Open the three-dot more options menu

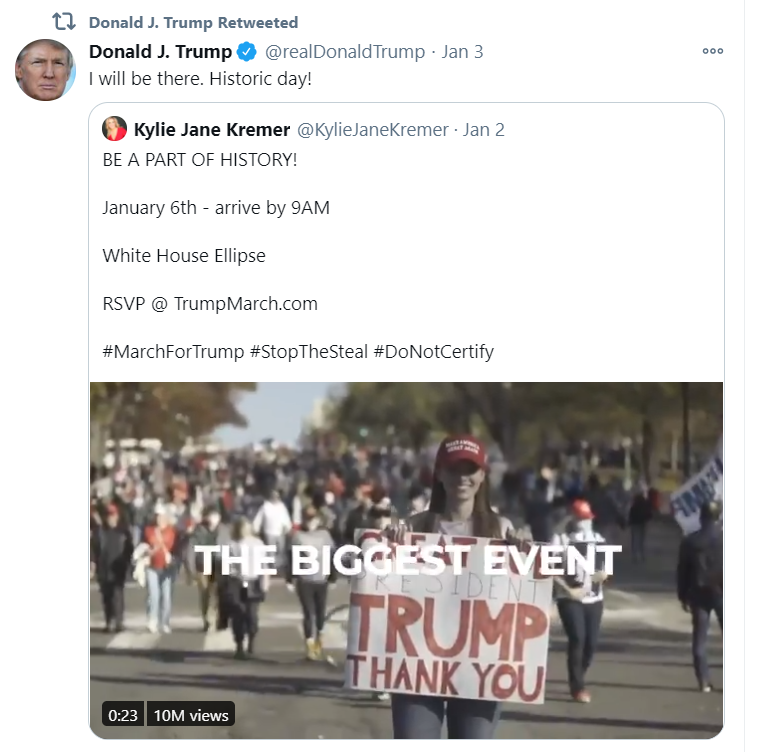pos(712,51)
